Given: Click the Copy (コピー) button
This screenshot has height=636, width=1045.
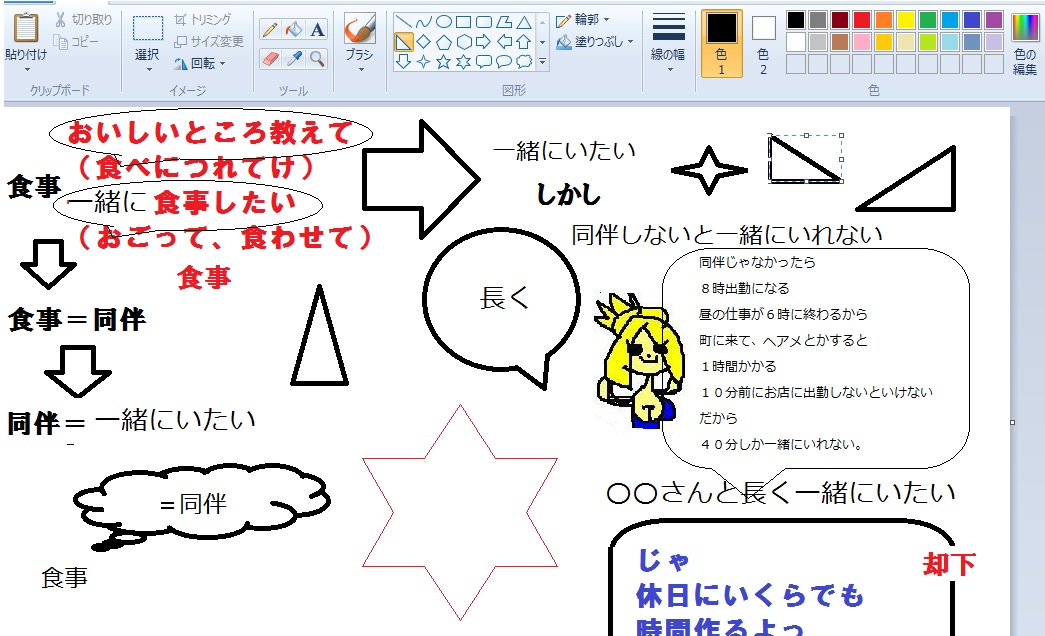Looking at the screenshot, I should 77,41.
